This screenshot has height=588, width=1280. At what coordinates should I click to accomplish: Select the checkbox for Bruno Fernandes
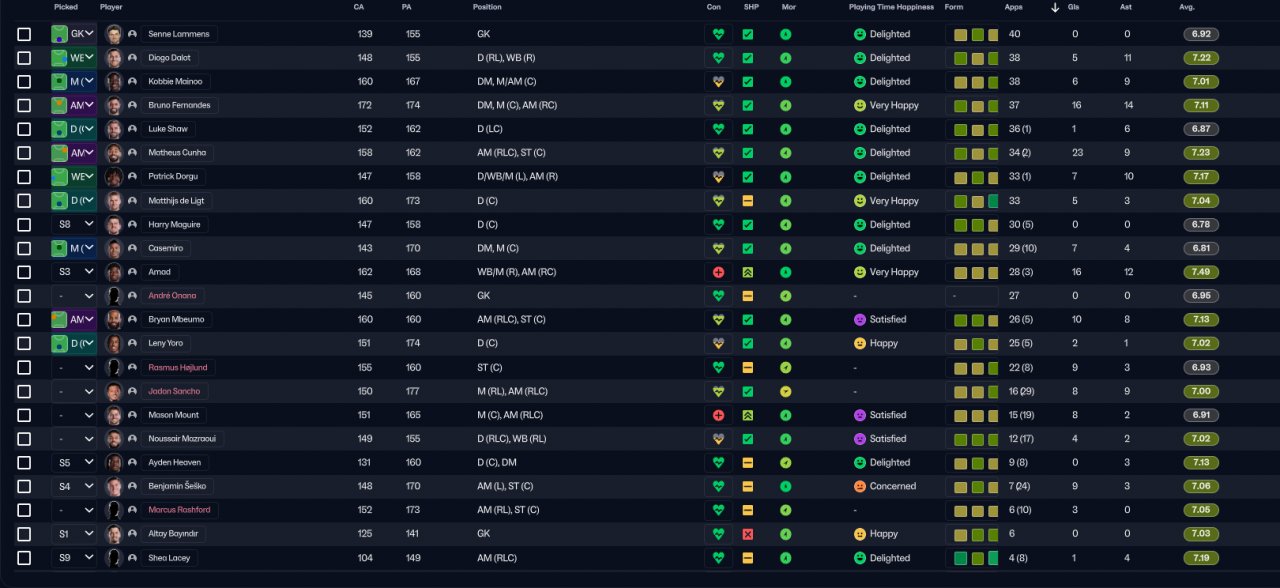pos(24,105)
